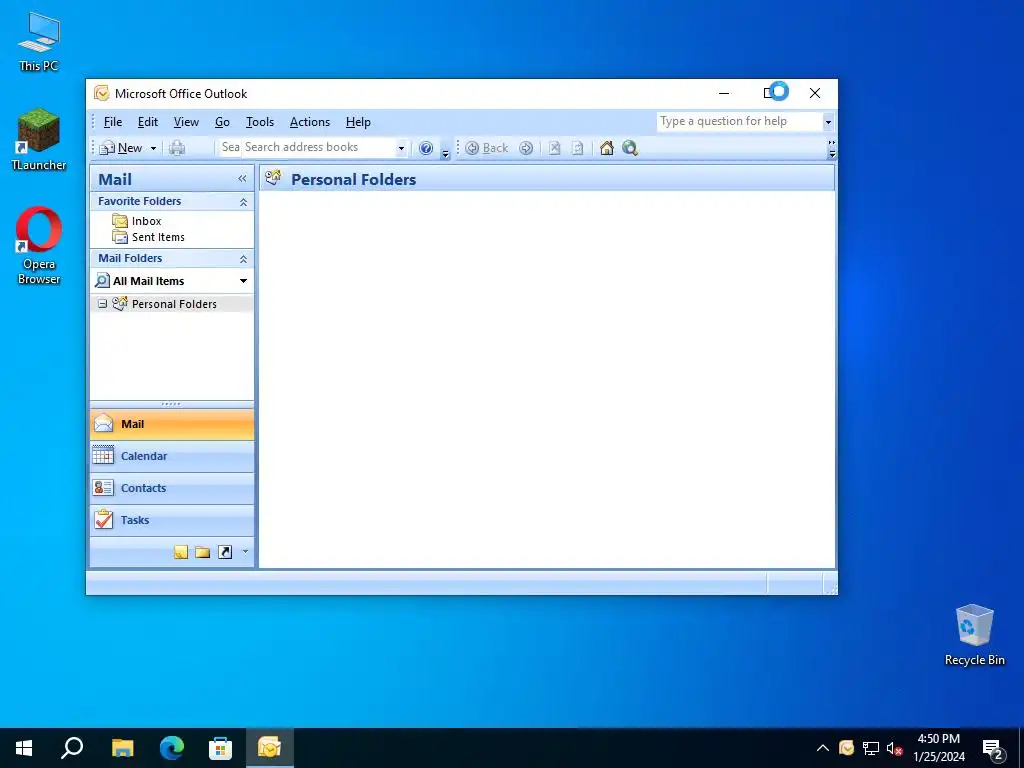Image resolution: width=1024 pixels, height=768 pixels.
Task: Open the All Mail Items dropdown
Action: point(244,281)
